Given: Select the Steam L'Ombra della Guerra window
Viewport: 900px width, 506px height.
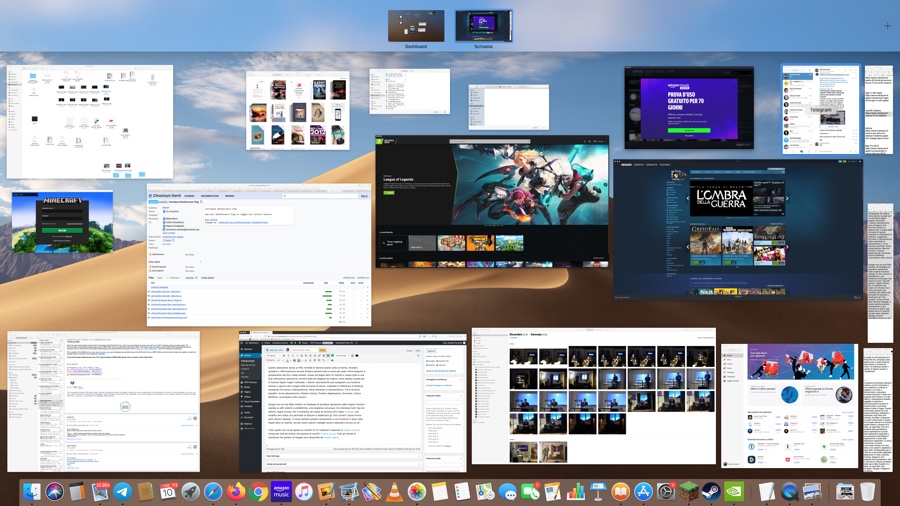Looking at the screenshot, I should [738, 228].
